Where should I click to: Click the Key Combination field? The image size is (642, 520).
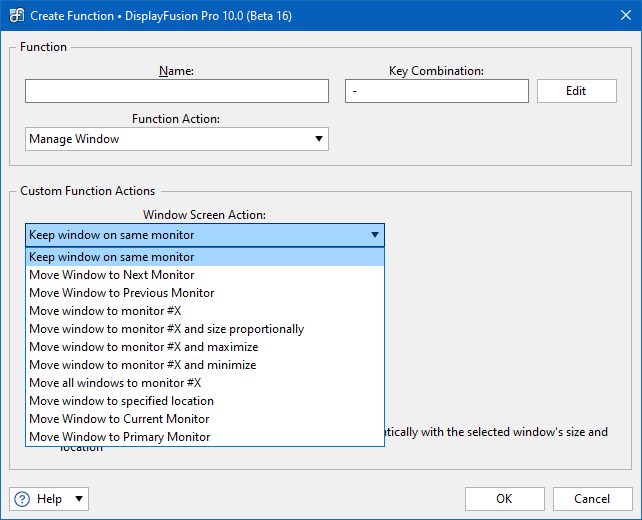click(436, 91)
